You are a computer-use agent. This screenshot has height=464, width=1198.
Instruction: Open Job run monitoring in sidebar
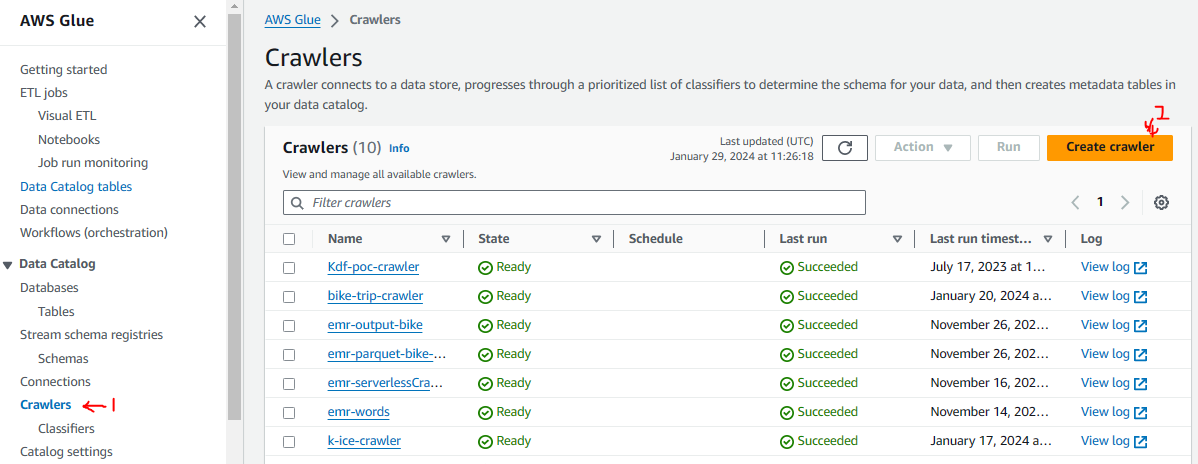(x=92, y=163)
